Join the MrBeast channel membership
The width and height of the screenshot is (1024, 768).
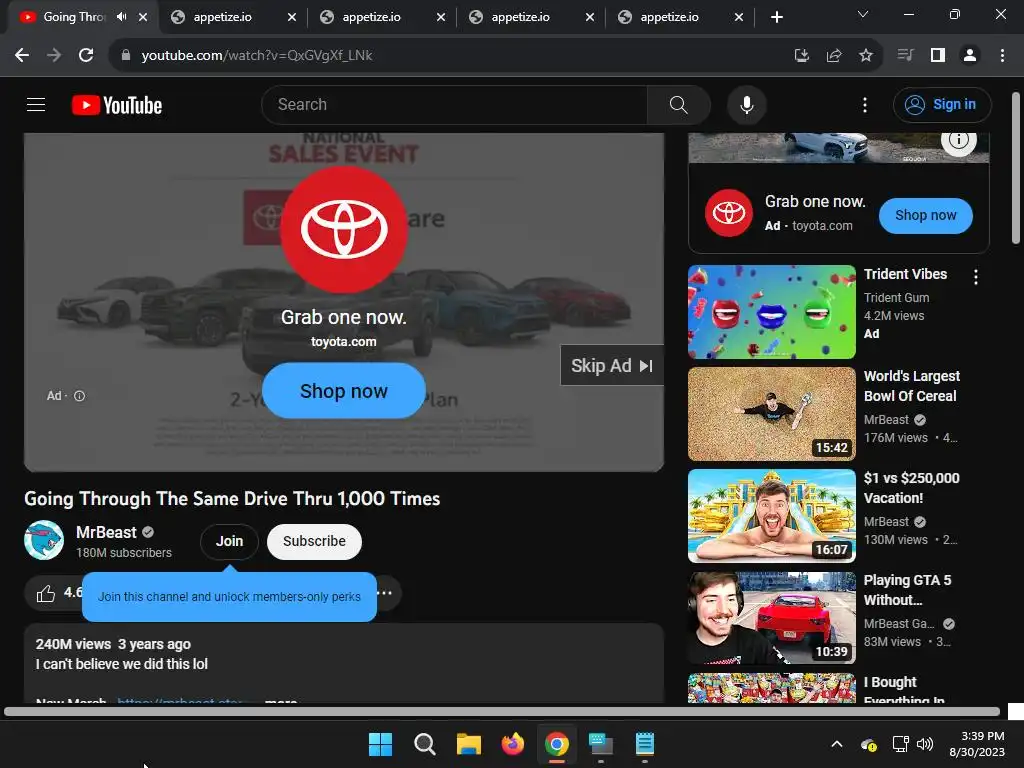click(x=229, y=541)
